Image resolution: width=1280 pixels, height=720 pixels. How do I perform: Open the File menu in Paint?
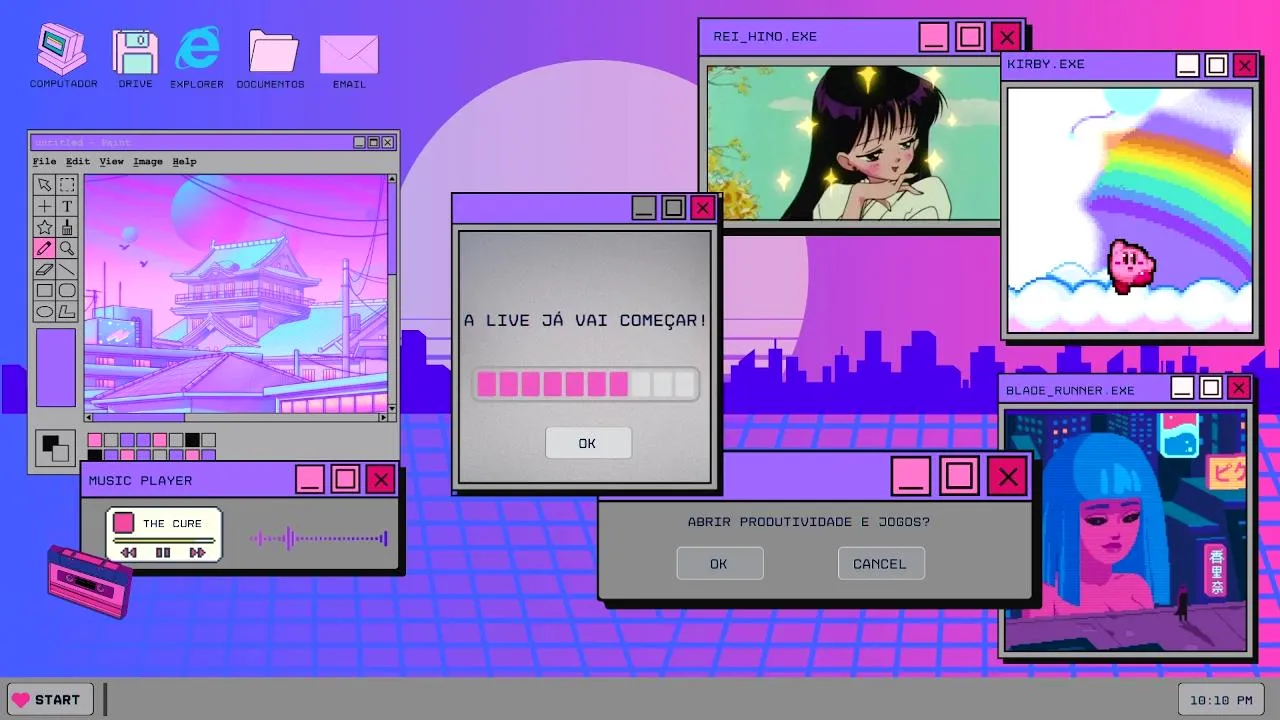click(x=44, y=161)
